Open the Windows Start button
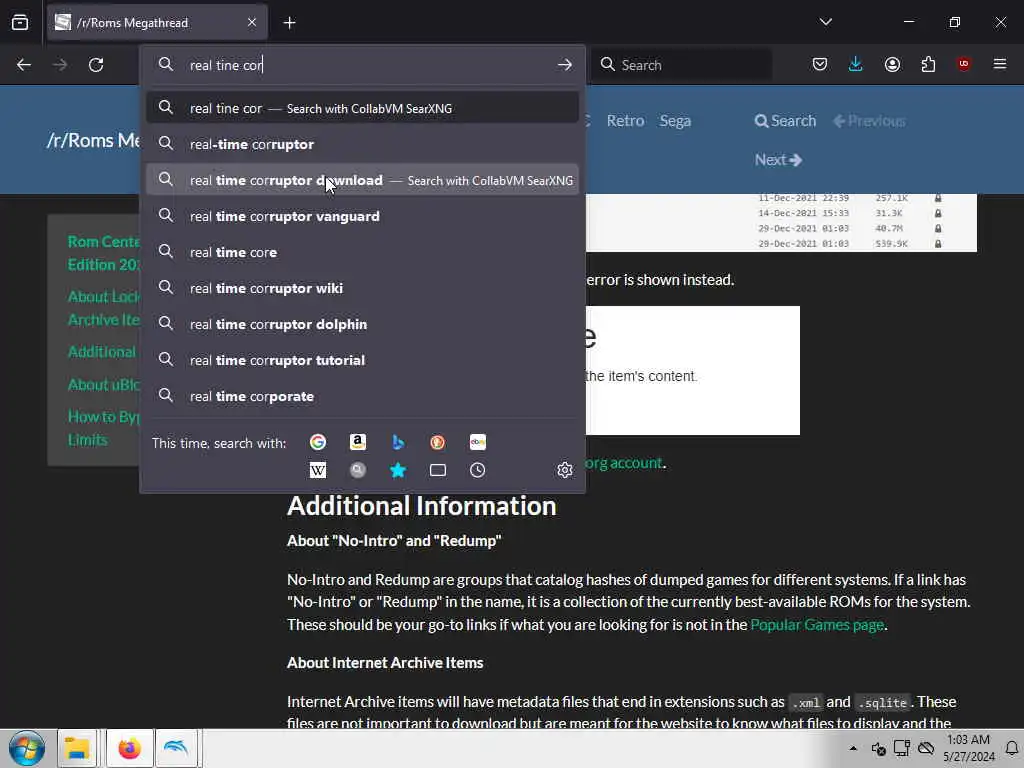Image resolution: width=1024 pixels, height=768 pixels. tap(27, 748)
